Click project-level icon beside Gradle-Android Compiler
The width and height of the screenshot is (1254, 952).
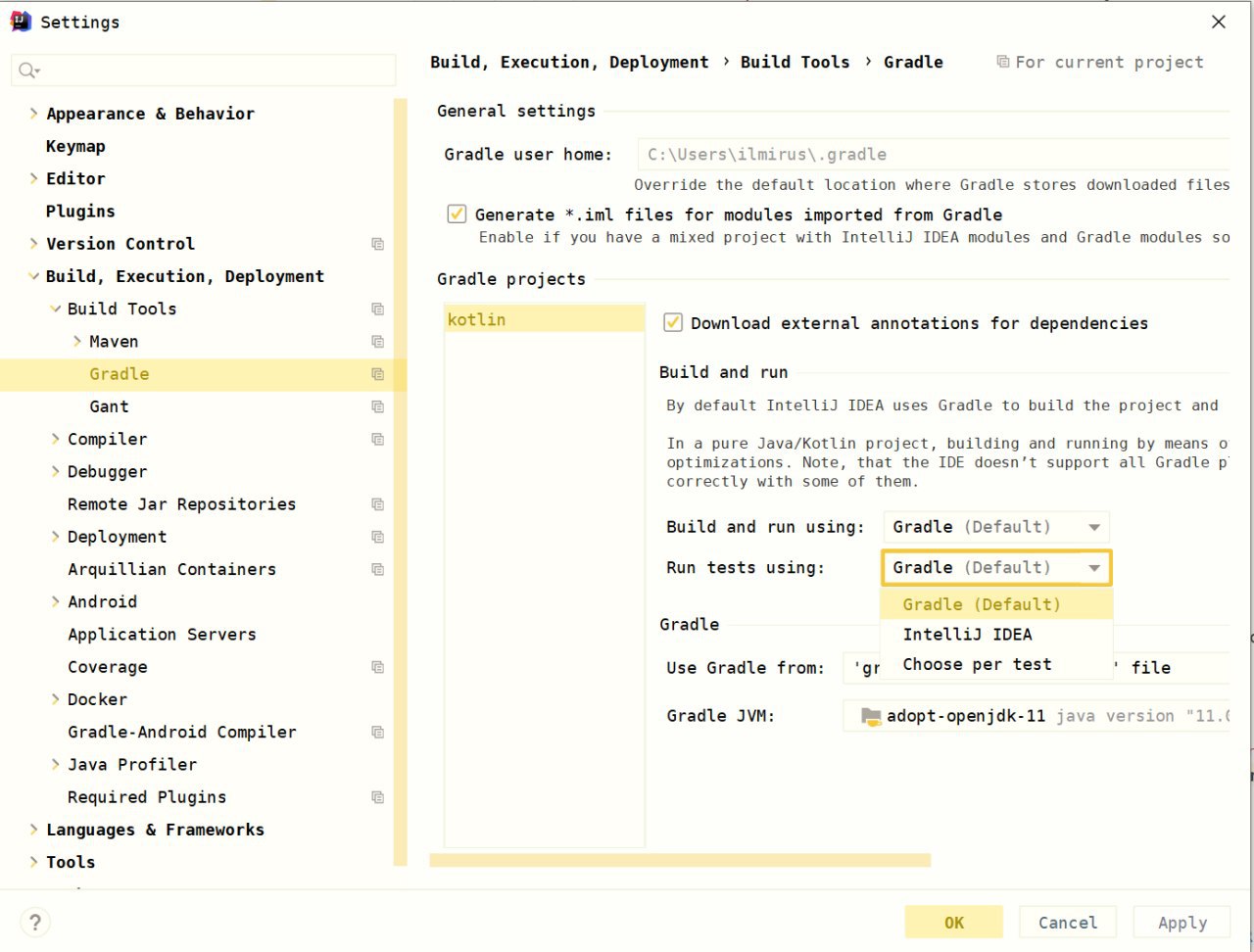click(377, 732)
